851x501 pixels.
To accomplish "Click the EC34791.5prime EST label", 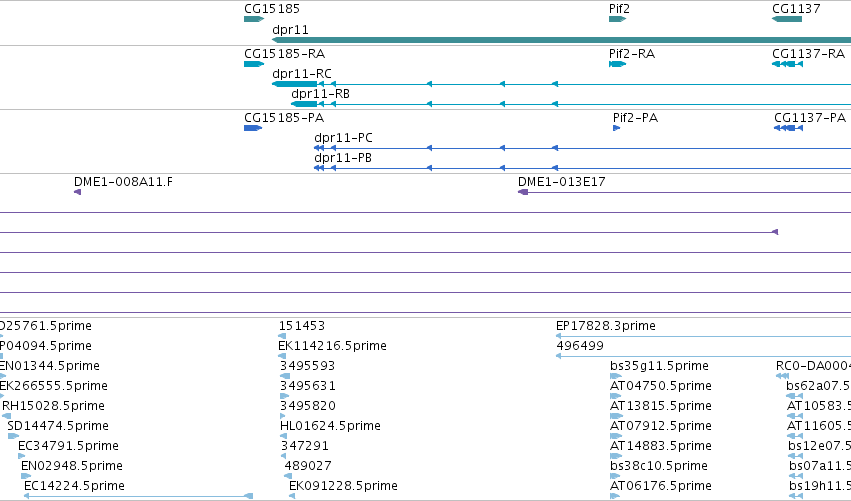I will 68,446.
